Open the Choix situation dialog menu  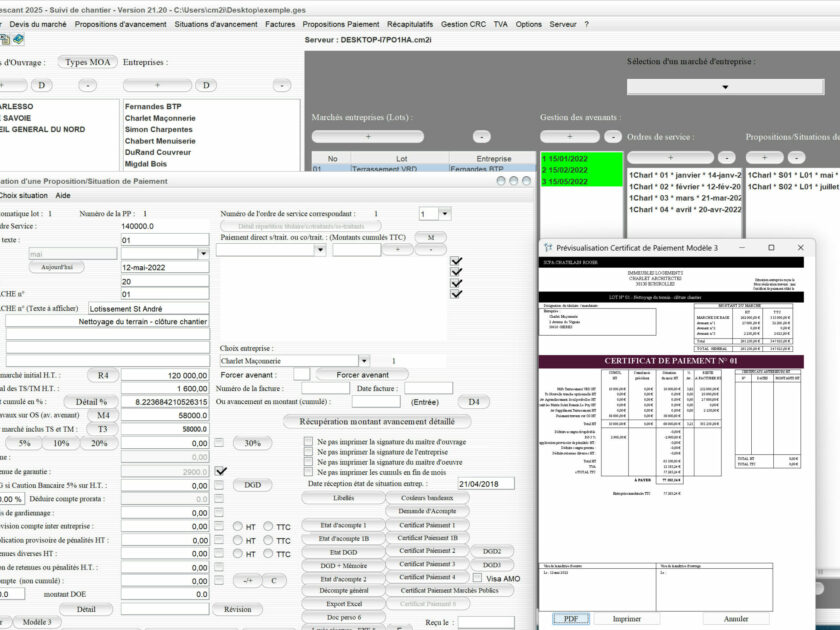[x=24, y=196]
